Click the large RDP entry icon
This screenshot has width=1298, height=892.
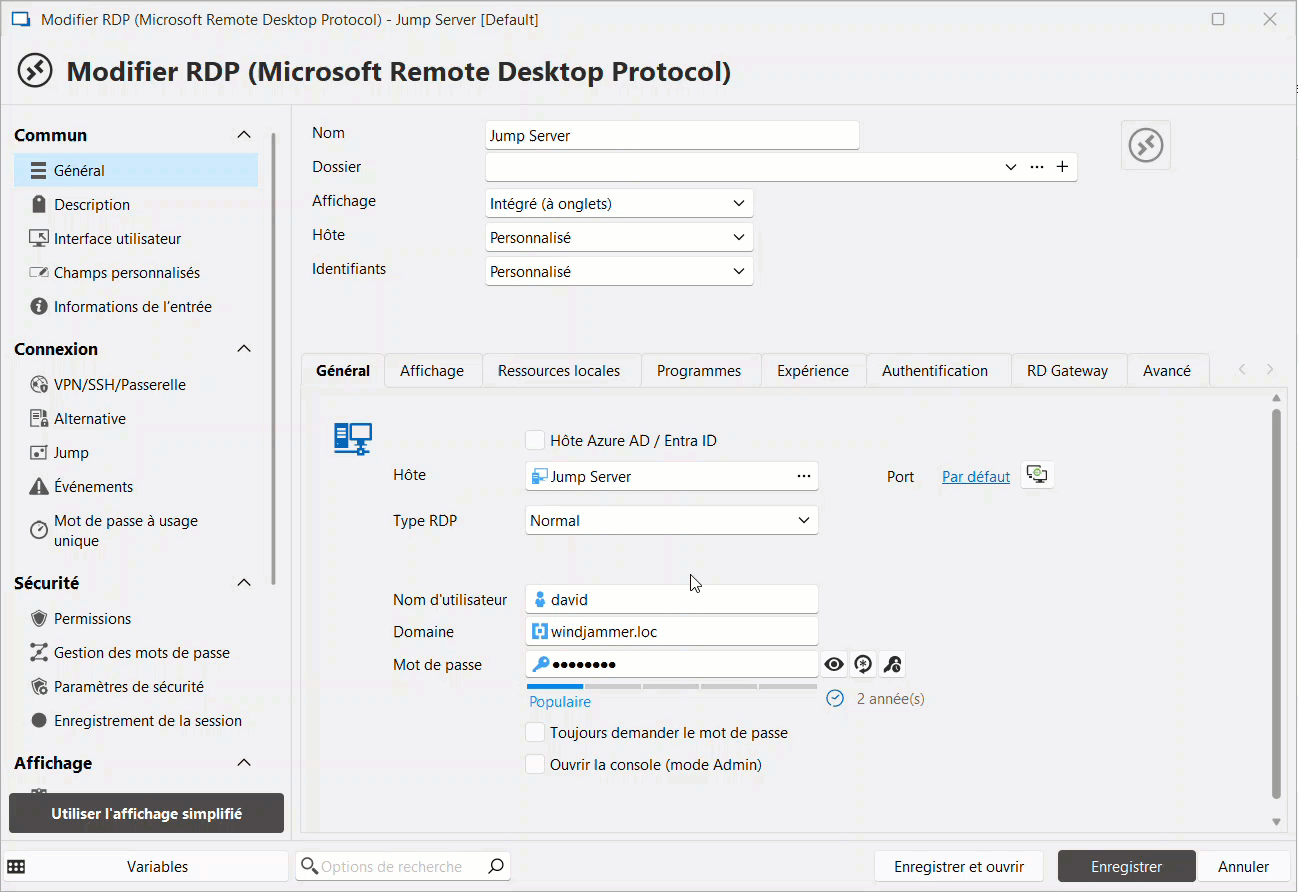pos(1145,146)
